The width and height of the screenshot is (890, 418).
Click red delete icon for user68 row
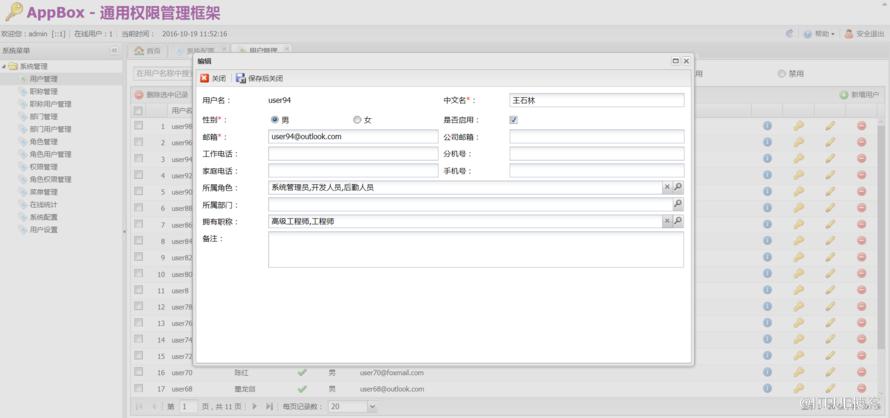click(x=861, y=388)
